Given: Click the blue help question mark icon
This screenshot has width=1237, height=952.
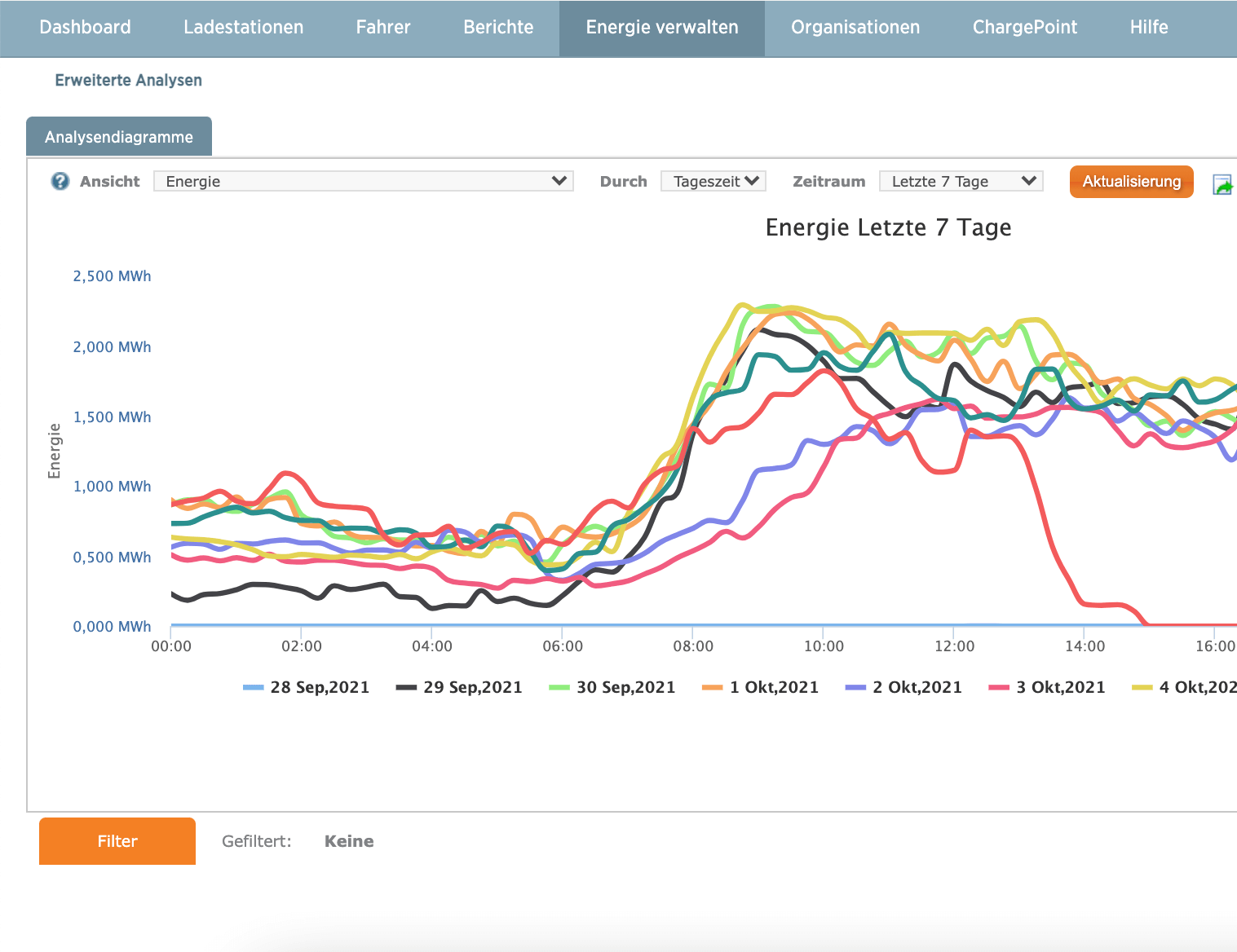Looking at the screenshot, I should pyautogui.click(x=60, y=181).
